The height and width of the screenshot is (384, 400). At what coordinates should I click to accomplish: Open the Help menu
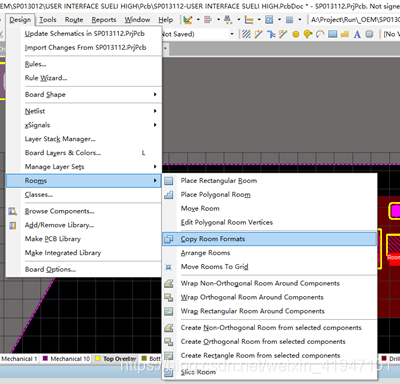[166, 20]
